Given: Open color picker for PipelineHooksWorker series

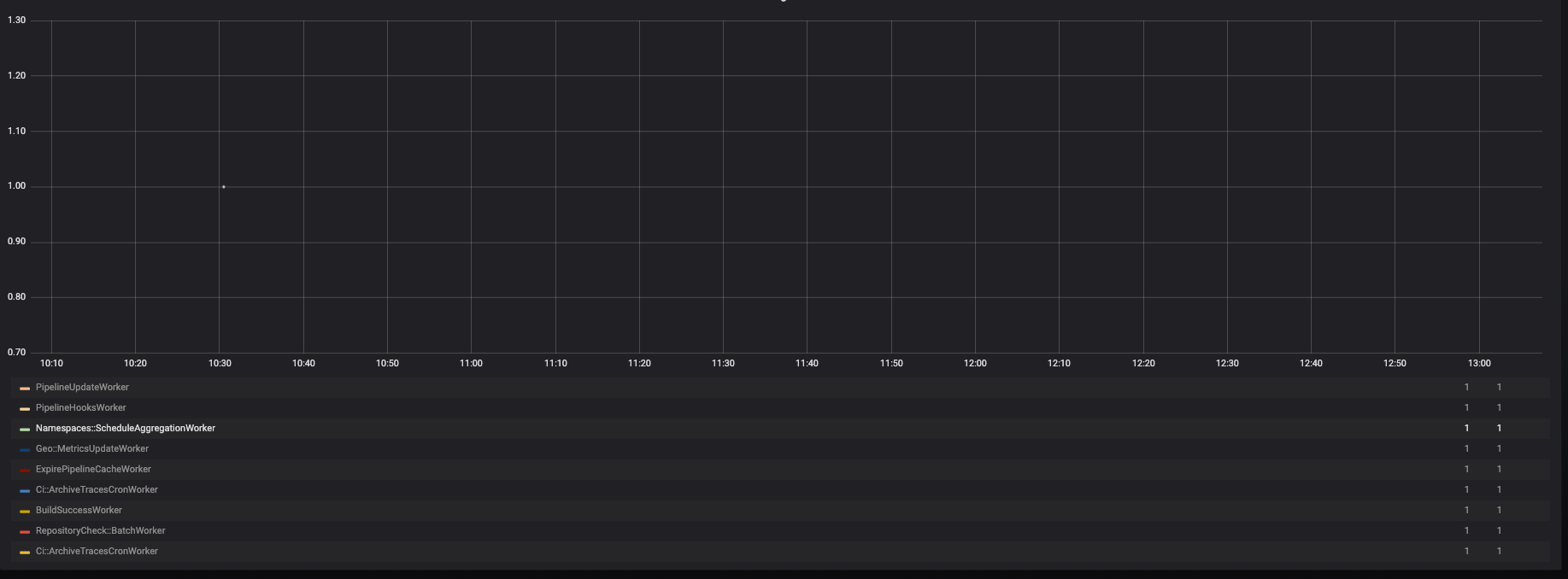Looking at the screenshot, I should [25, 409].
